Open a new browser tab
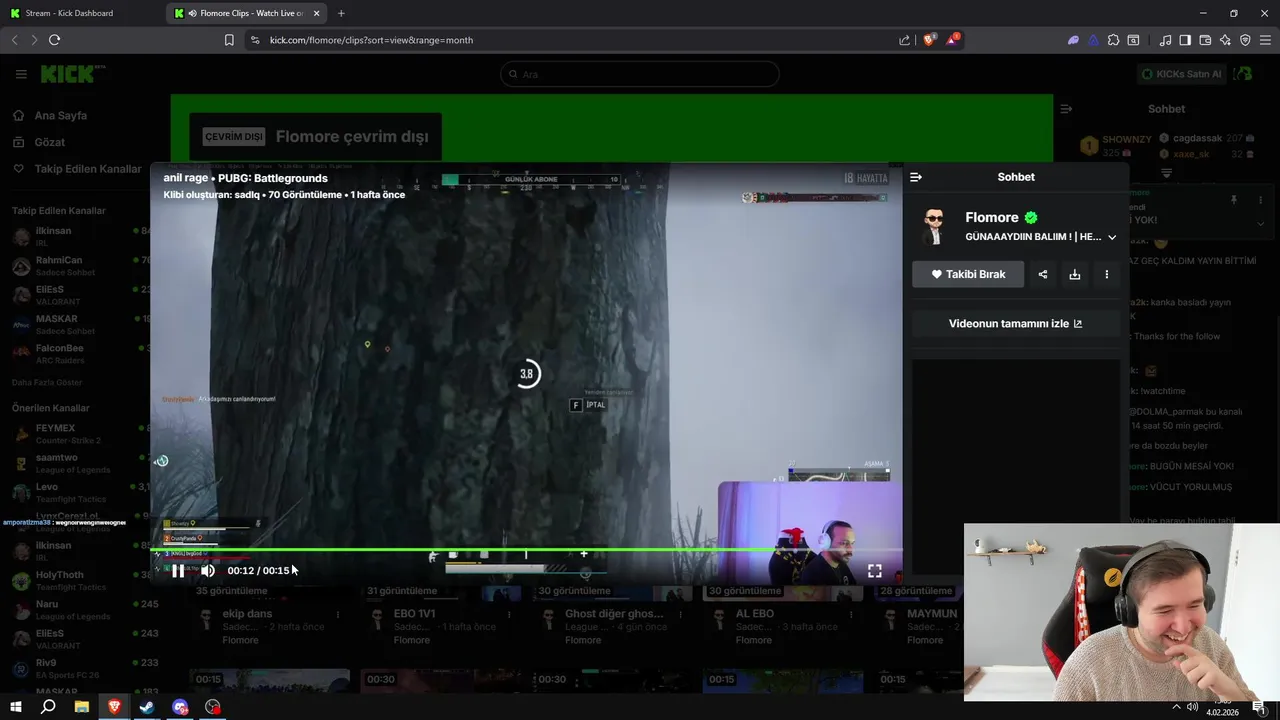This screenshot has width=1280, height=720. point(341,13)
